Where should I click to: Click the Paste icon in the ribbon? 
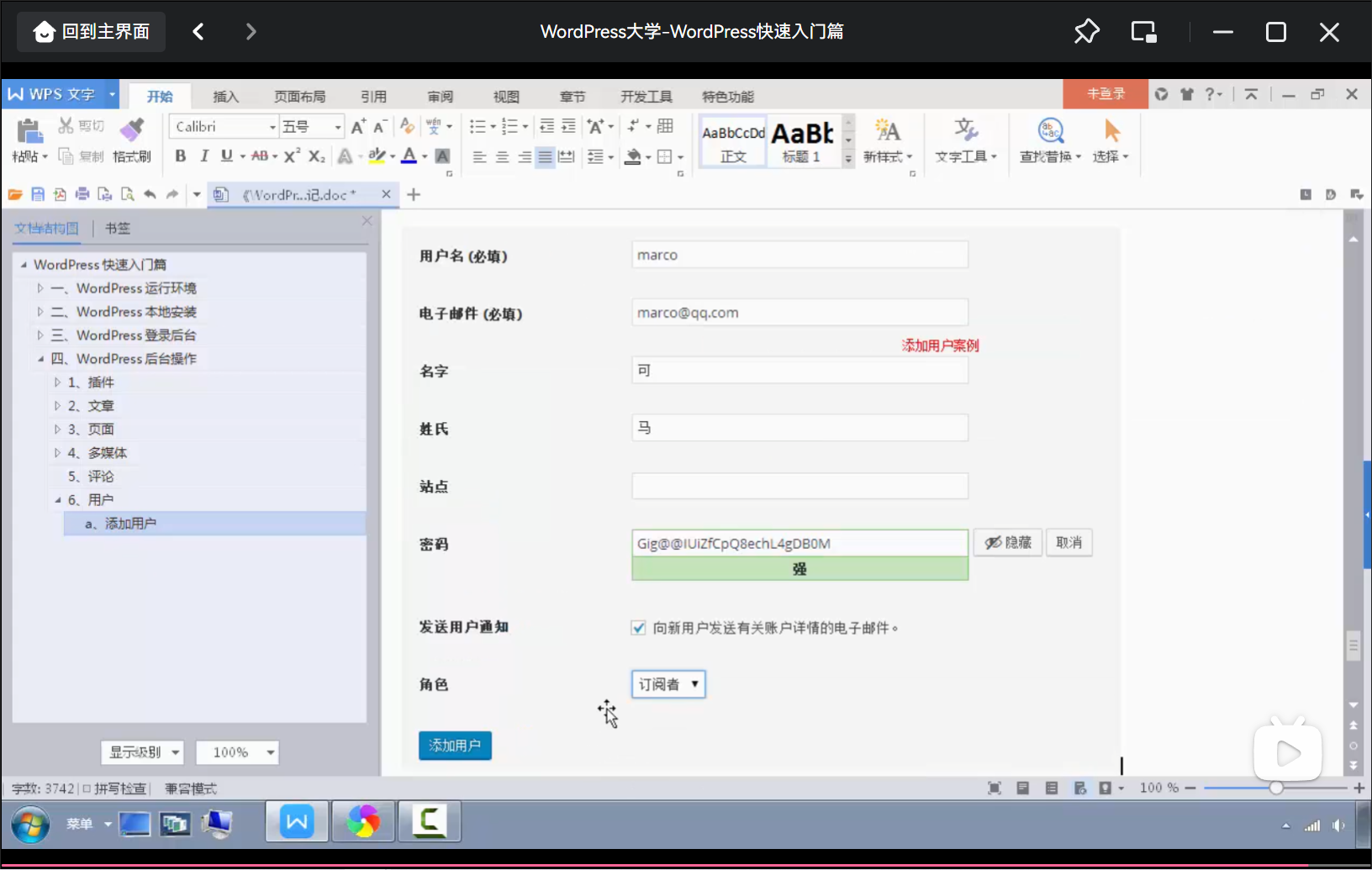pos(29,131)
